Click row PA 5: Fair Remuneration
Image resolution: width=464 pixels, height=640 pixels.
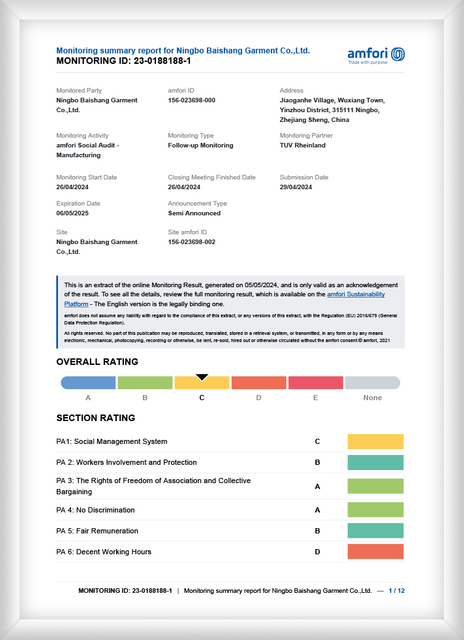(x=230, y=531)
